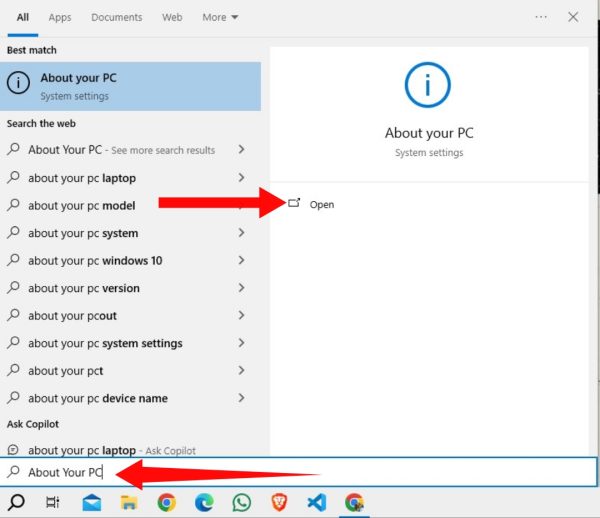Image resolution: width=600 pixels, height=518 pixels.
Task: Open the About your PC best match result
Action: (x=130, y=86)
